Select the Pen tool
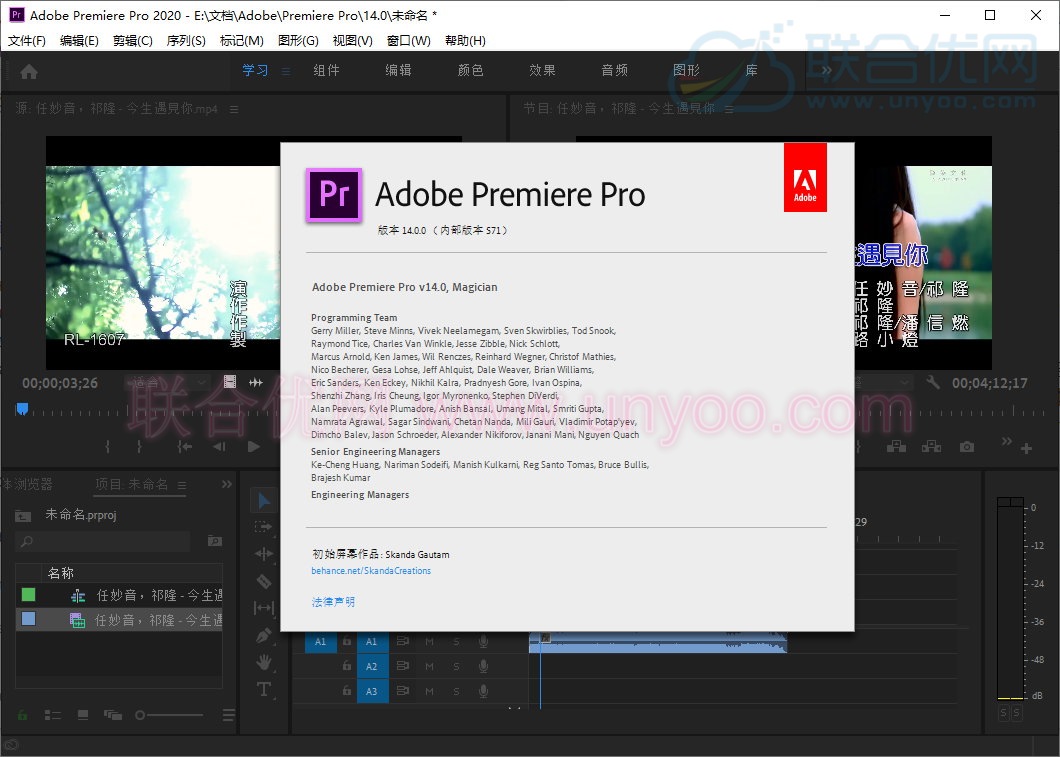 tap(264, 635)
